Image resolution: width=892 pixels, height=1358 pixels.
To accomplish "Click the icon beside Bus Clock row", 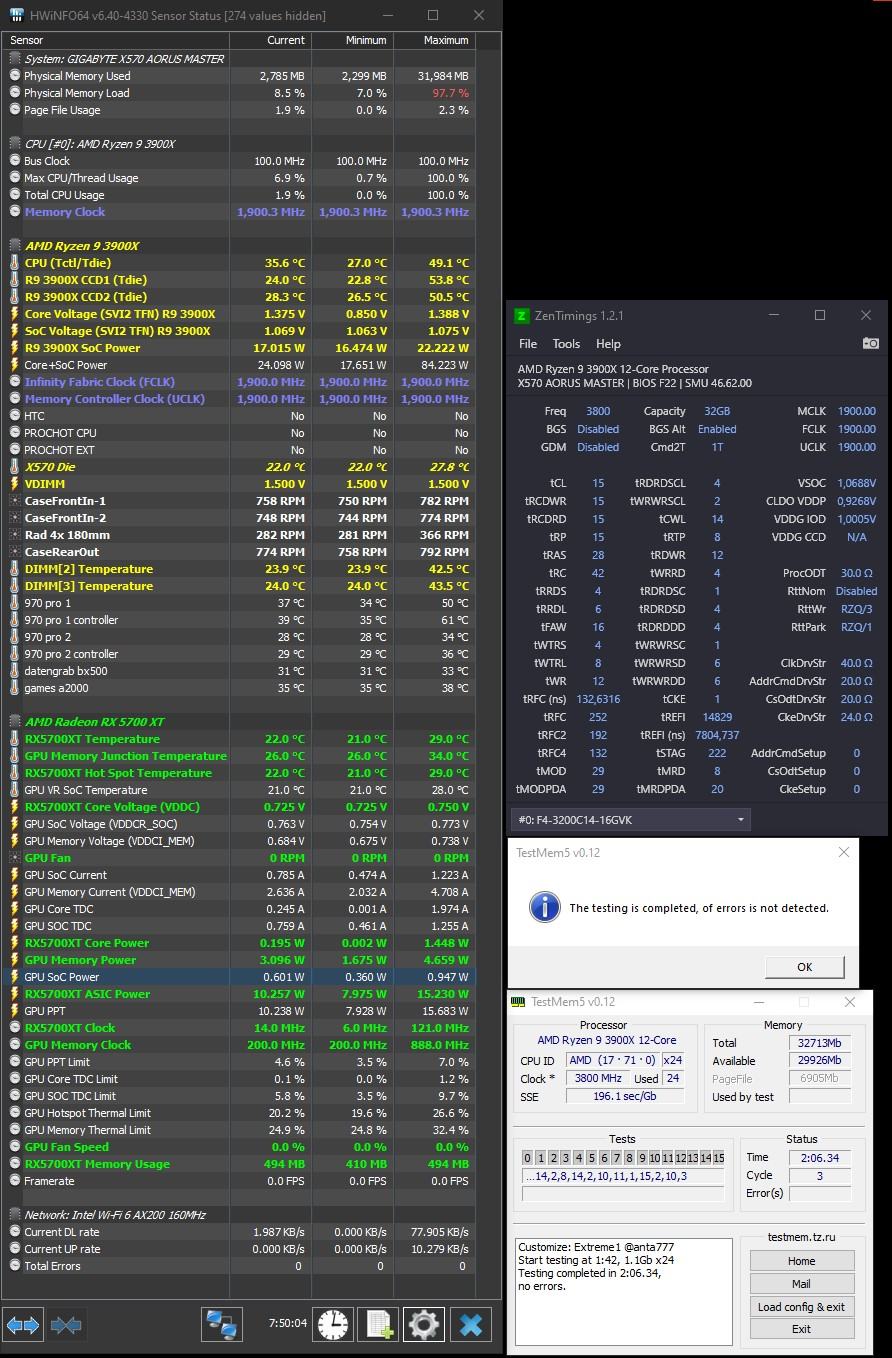I will pyautogui.click(x=14, y=161).
